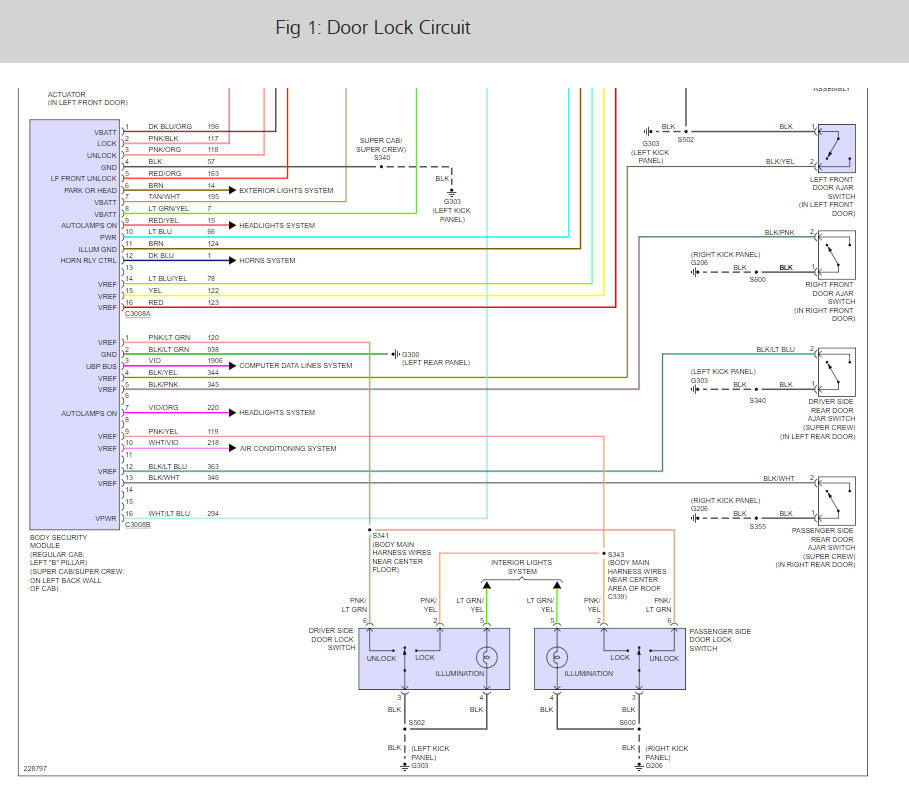Screen dimensions: 909x803
Task: Select the WHT/VIO wire label
Action: [163, 442]
